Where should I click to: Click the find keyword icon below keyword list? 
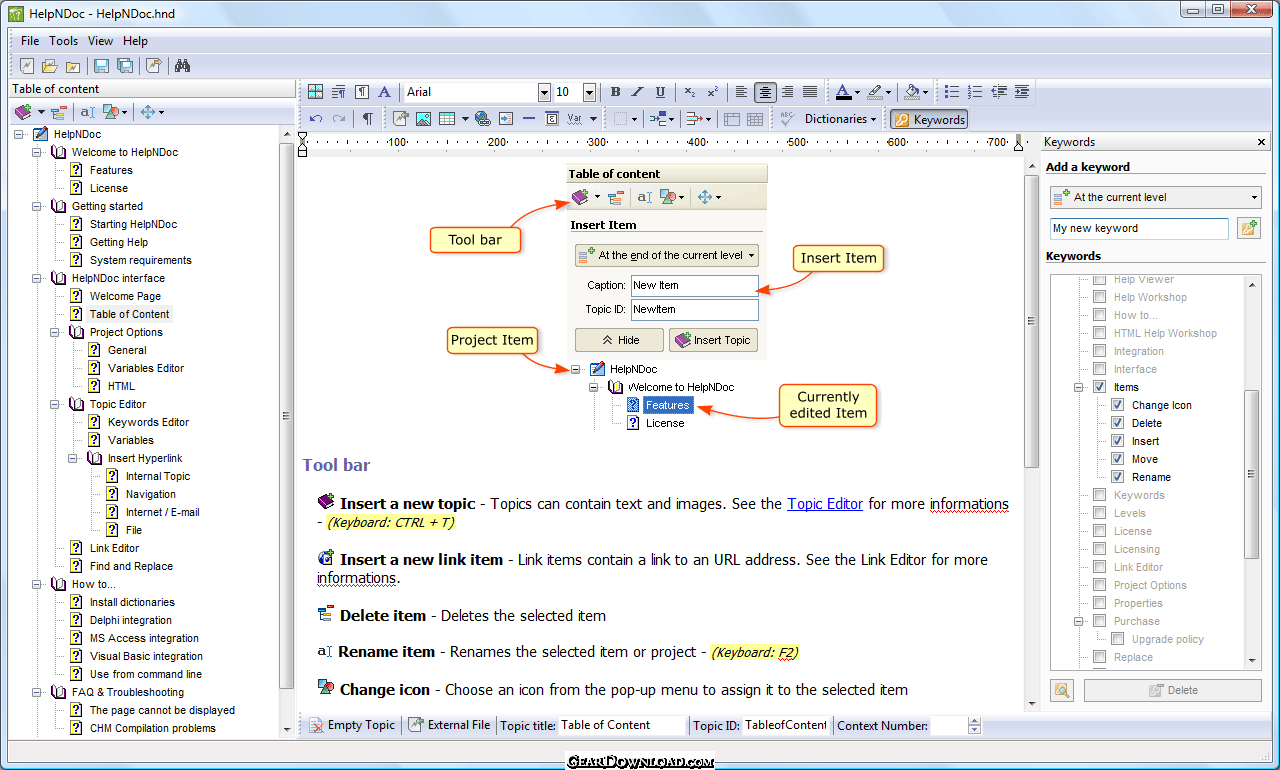click(1062, 690)
